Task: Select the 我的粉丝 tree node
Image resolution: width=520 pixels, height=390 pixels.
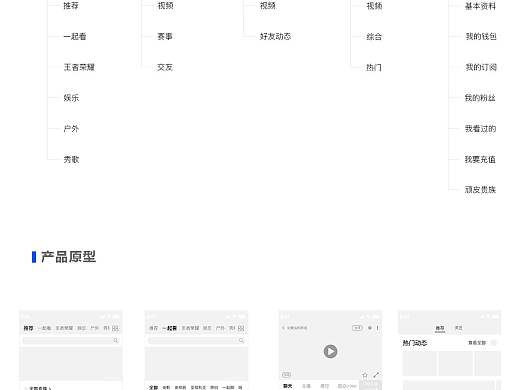Action: click(x=480, y=98)
